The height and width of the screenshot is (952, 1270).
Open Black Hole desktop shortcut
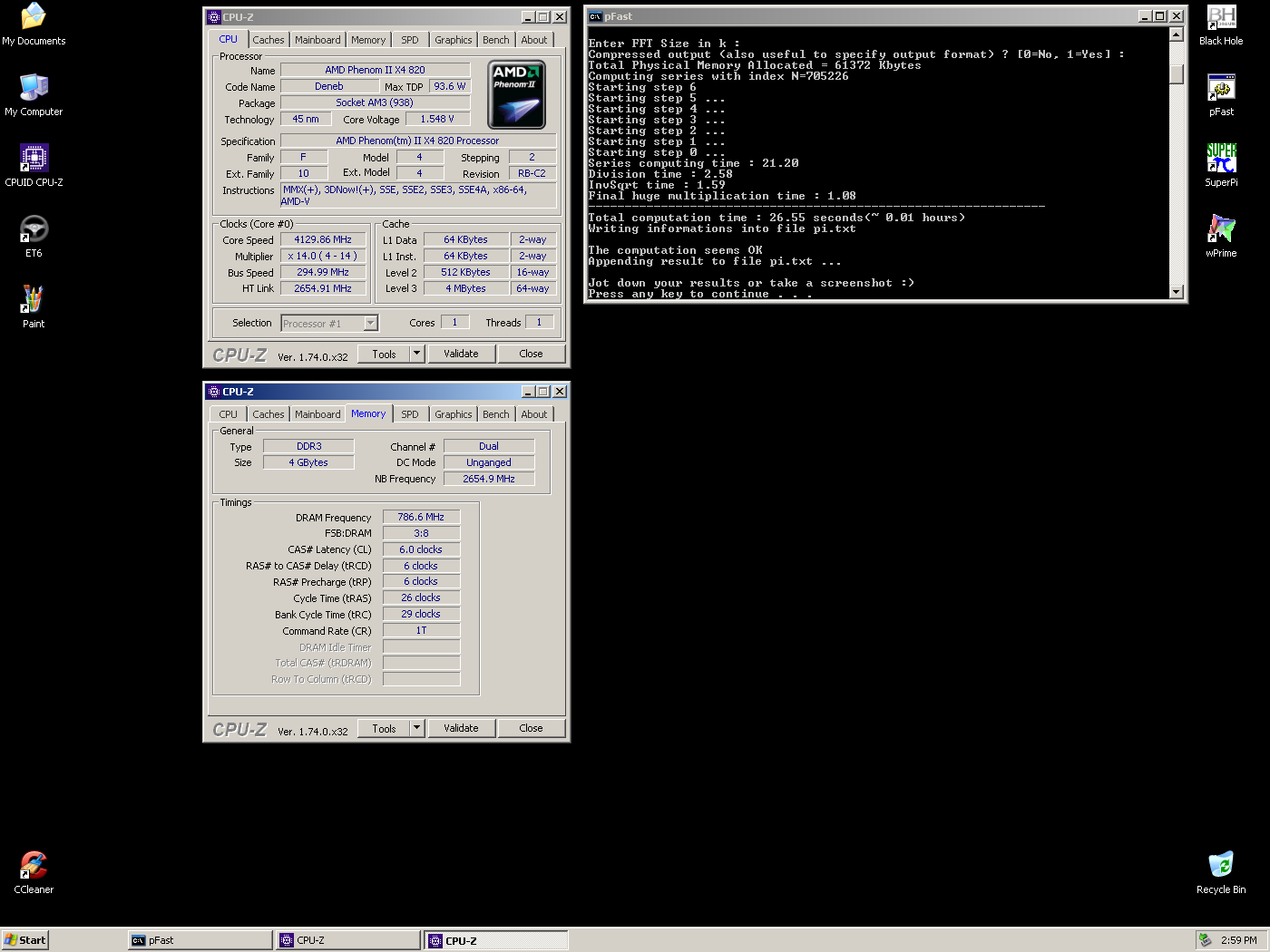click(1221, 24)
